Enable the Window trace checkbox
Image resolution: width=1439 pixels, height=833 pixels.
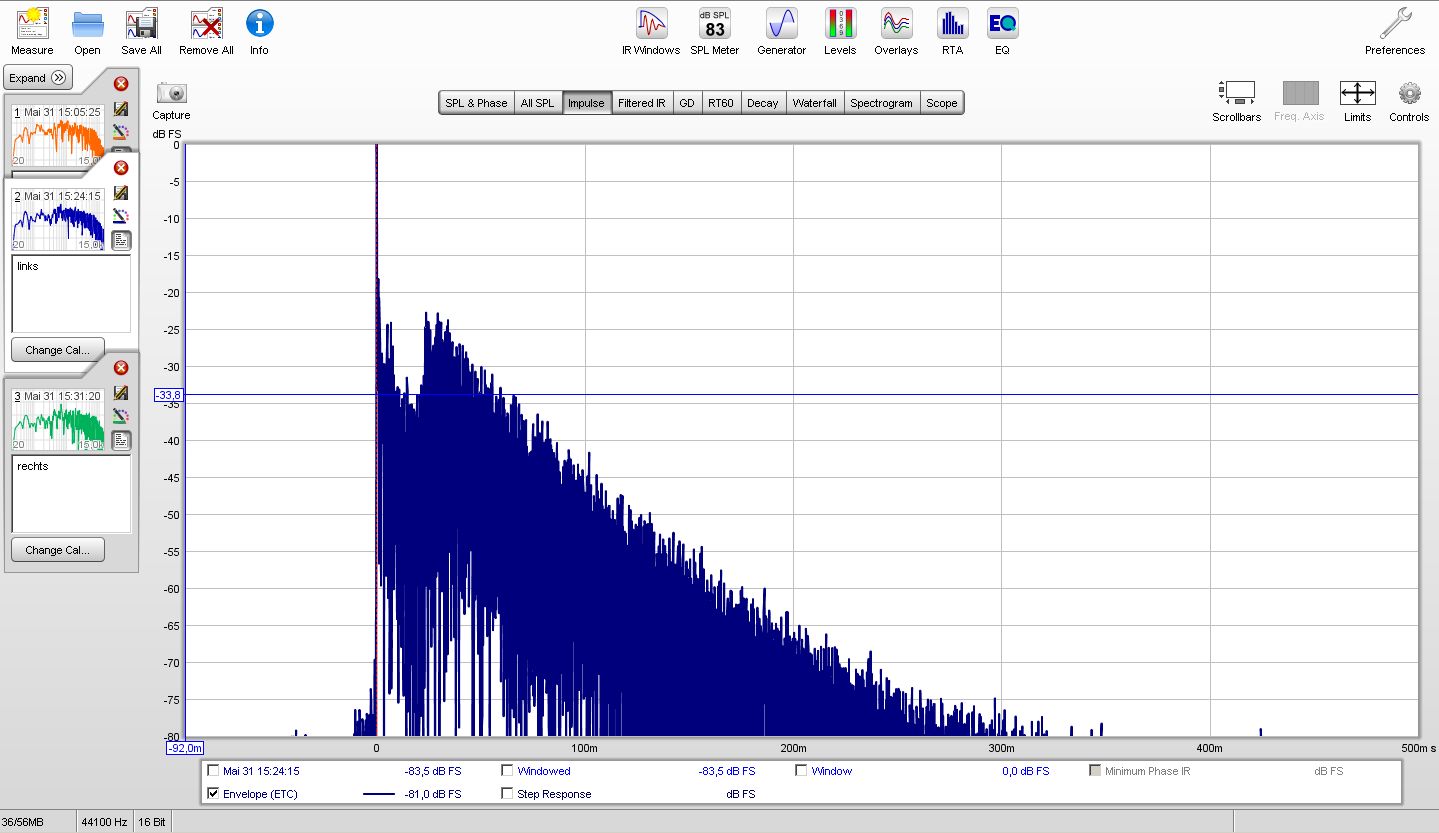[801, 771]
